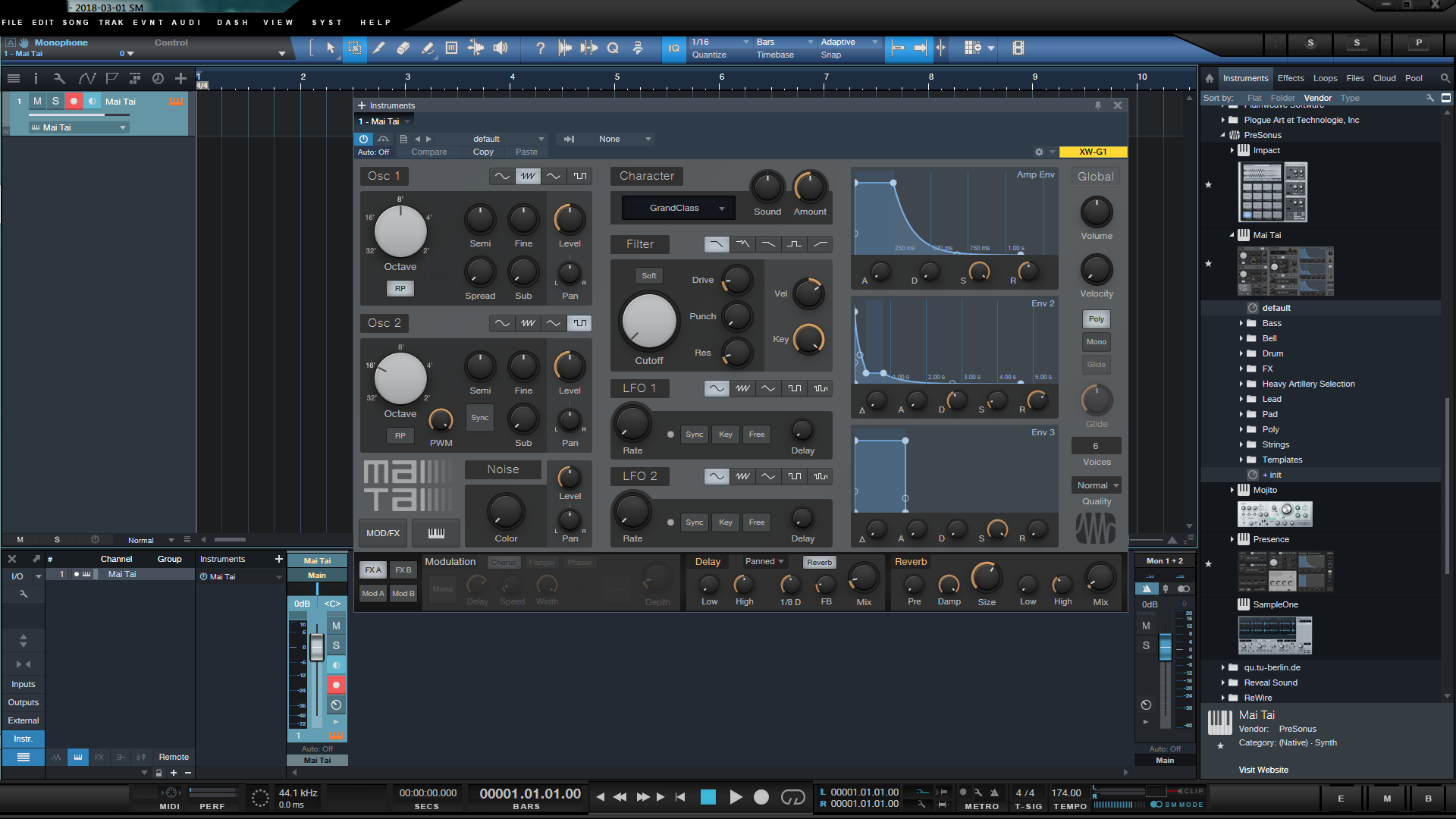Toggle loop mode on the transport
Image resolution: width=1456 pixels, height=819 pixels.
coord(792,797)
